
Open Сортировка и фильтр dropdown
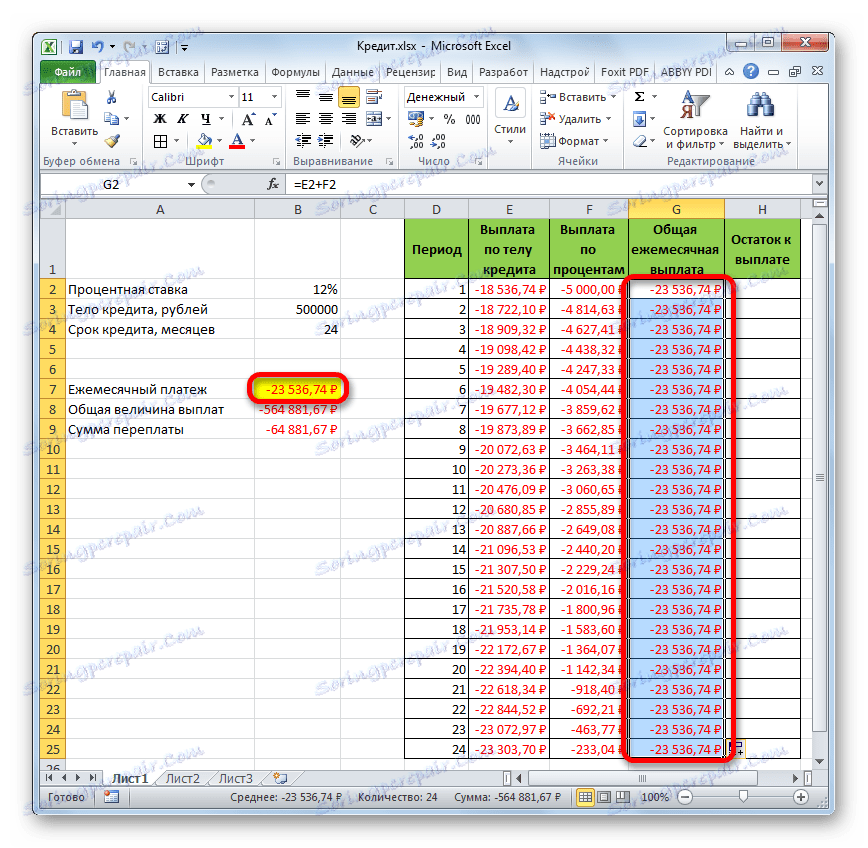click(x=695, y=120)
